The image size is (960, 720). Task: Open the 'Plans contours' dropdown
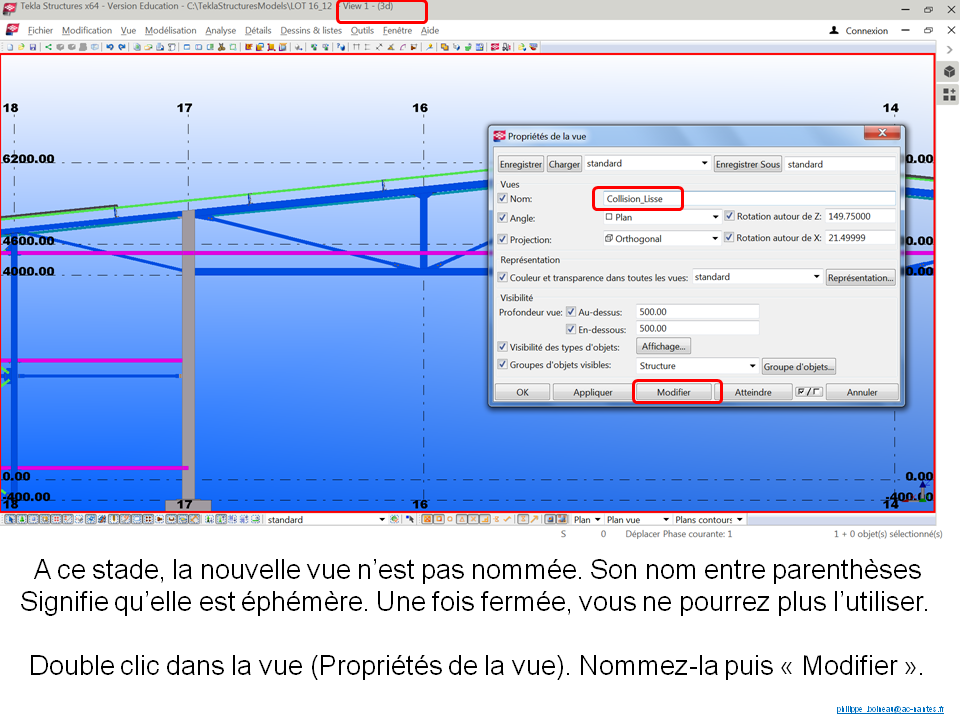pyautogui.click(x=740, y=519)
